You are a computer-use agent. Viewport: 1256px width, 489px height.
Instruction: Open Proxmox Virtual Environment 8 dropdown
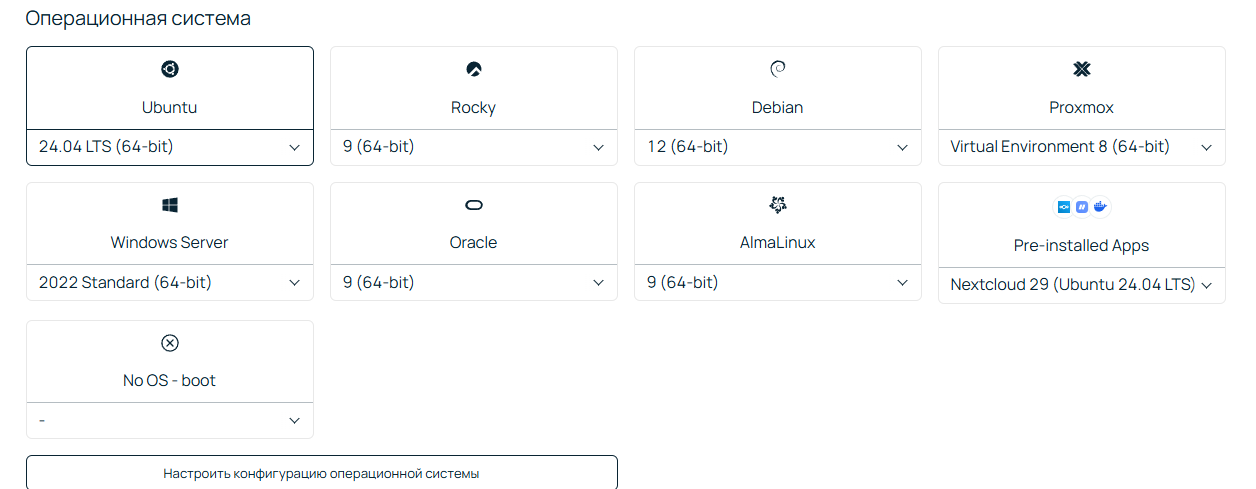[1082, 147]
